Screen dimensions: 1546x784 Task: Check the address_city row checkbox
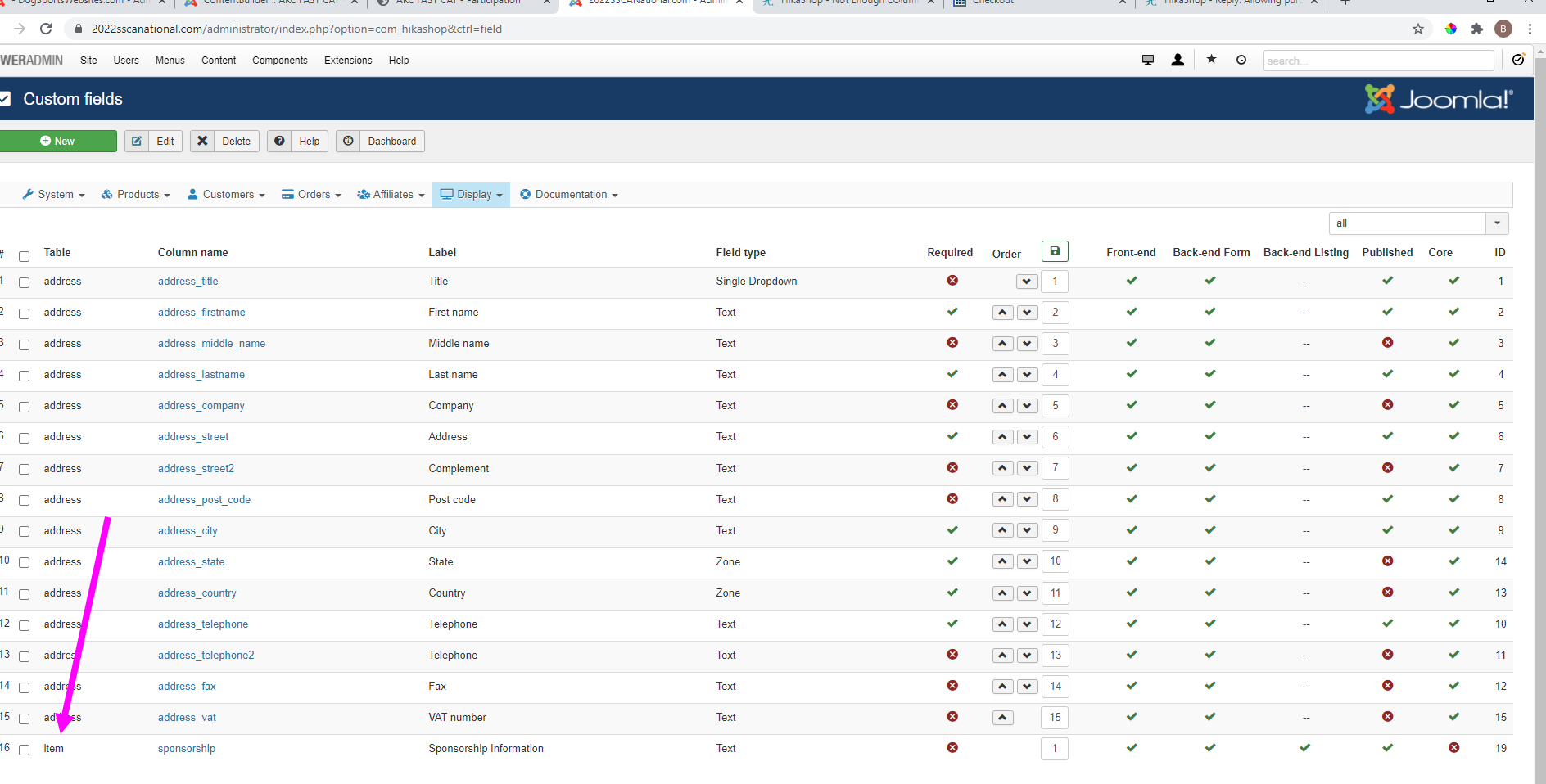25,531
